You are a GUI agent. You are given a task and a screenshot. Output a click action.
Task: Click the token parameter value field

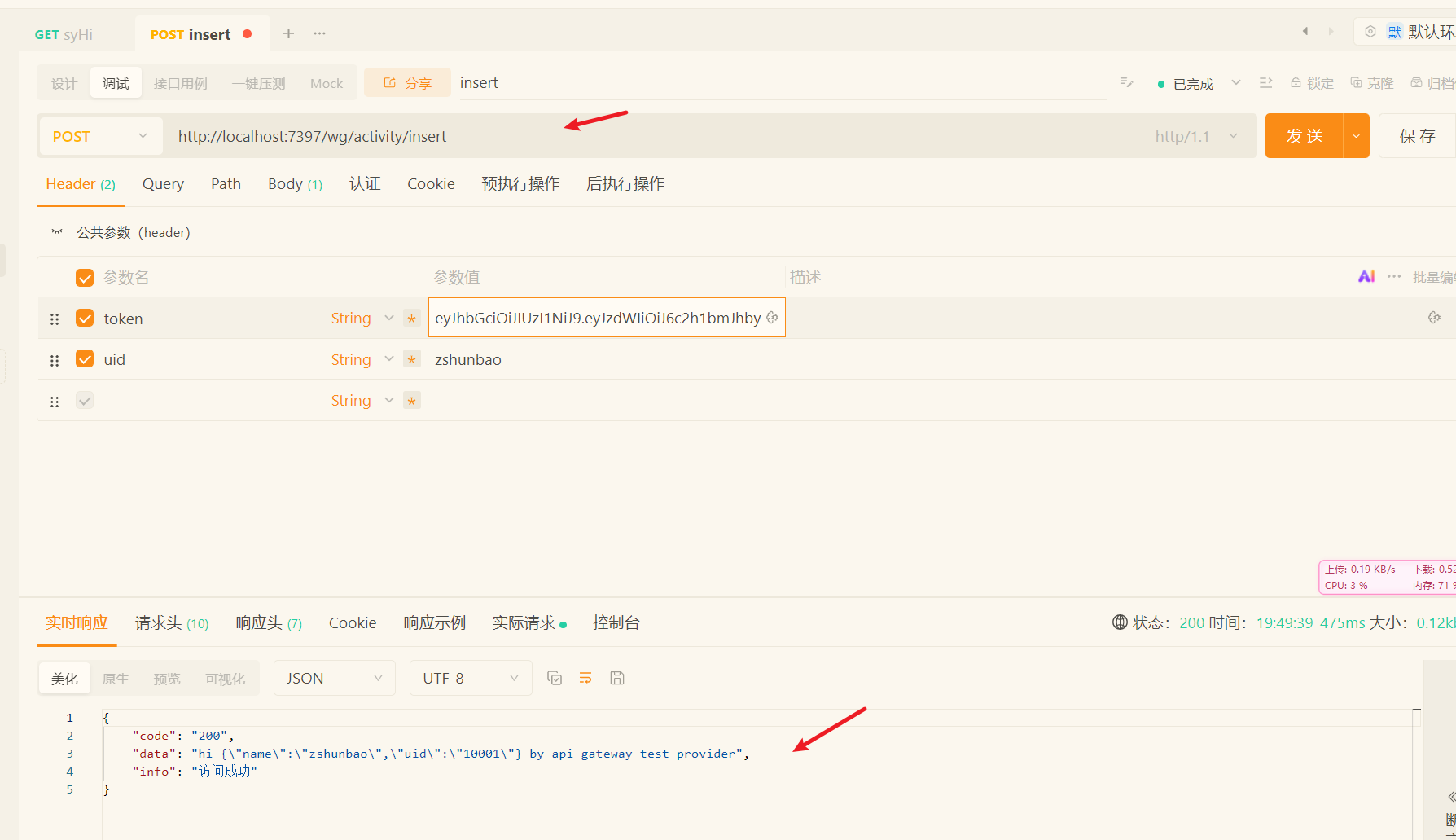pos(598,319)
